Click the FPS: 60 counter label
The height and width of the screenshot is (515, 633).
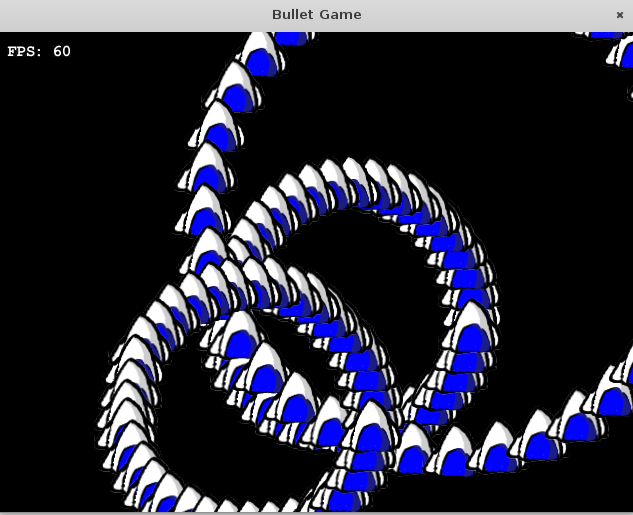click(39, 51)
